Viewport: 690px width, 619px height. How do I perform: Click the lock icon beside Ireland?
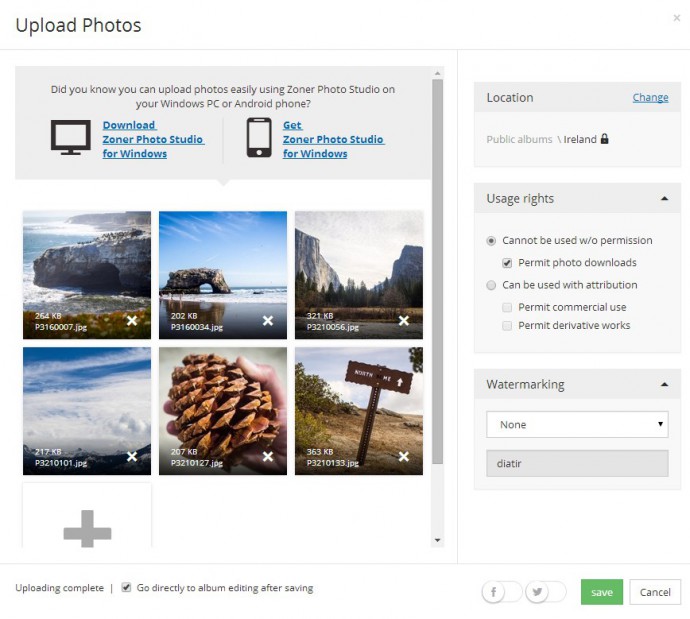click(605, 139)
